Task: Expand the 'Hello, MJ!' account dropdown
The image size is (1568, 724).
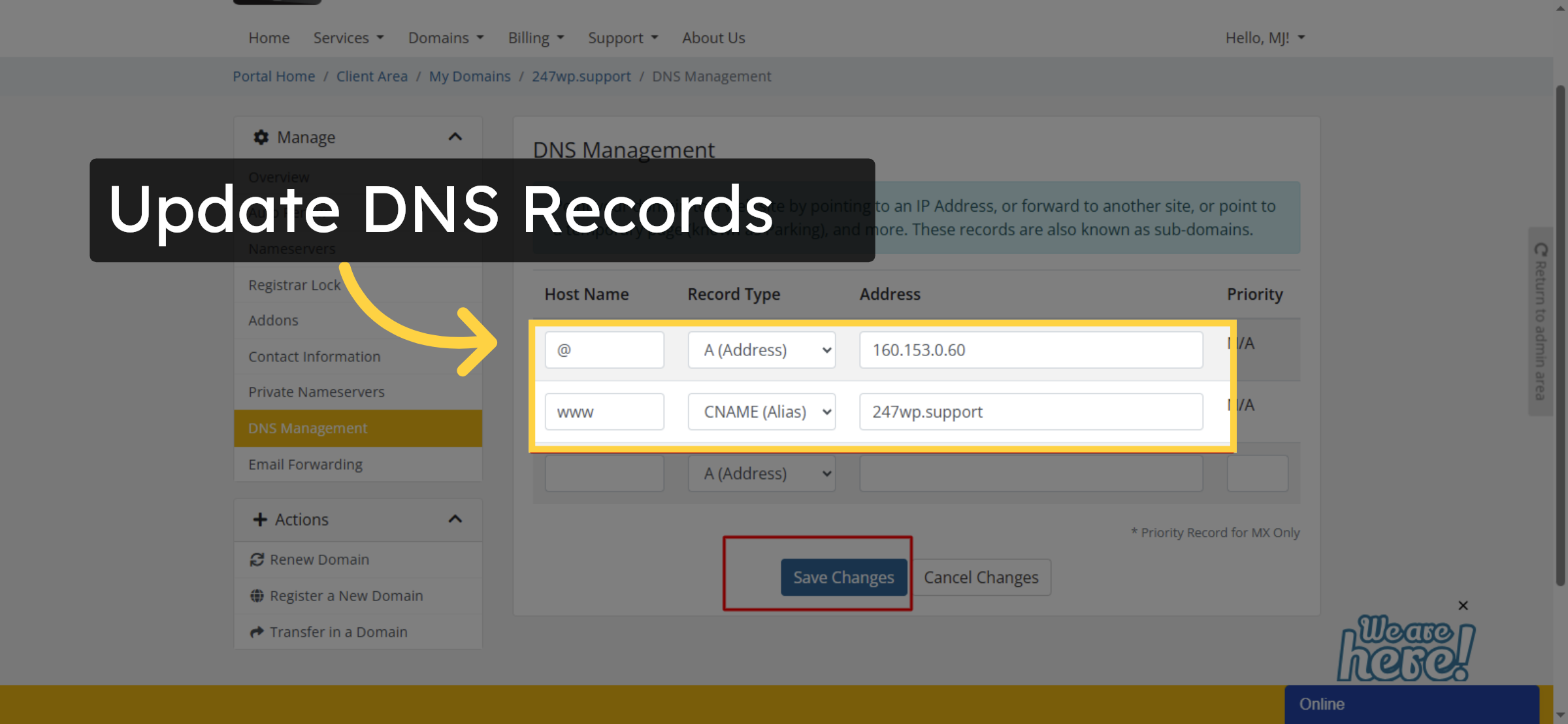Action: pyautogui.click(x=1265, y=37)
